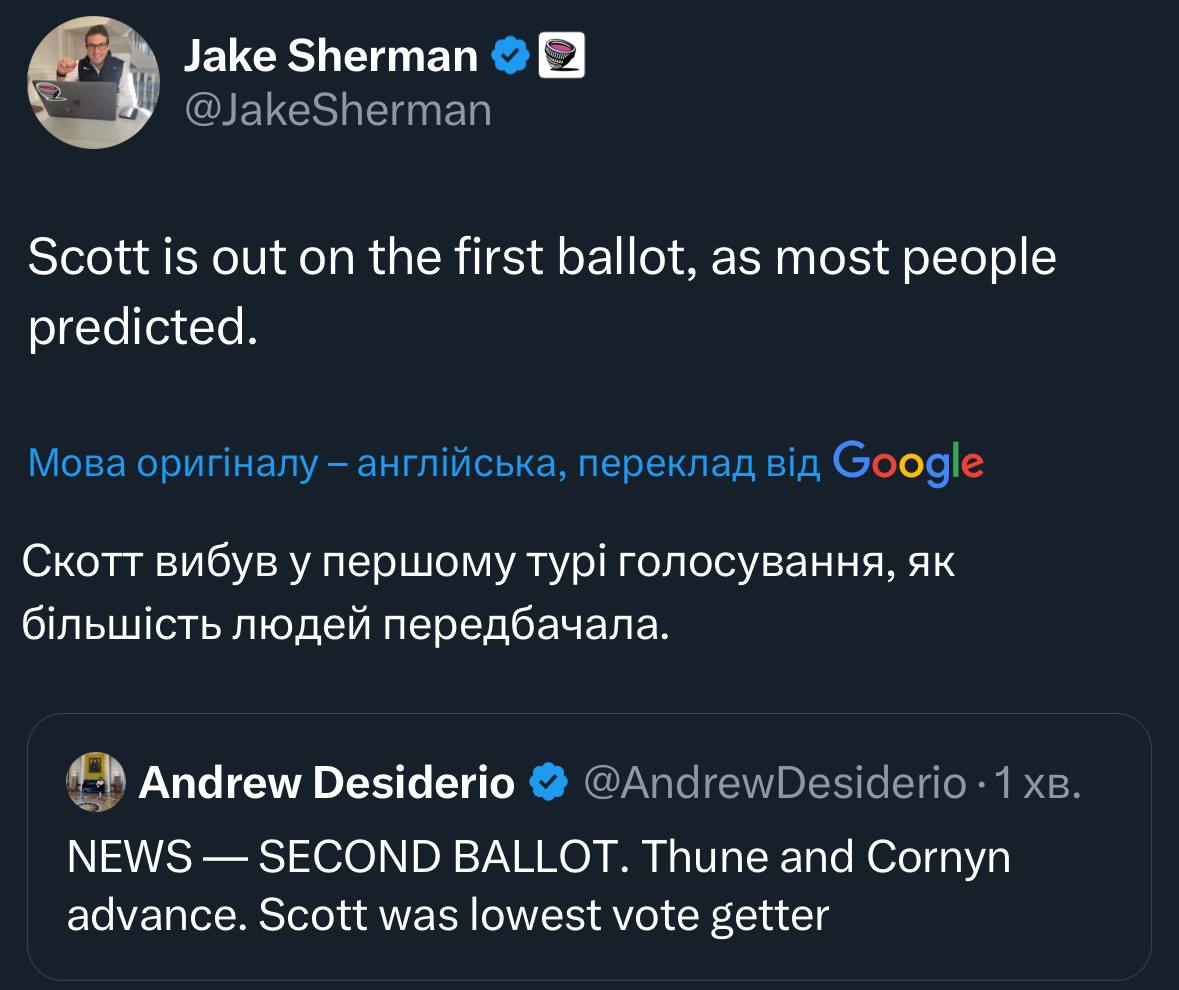Open the @AndrewDesiderio handle
Screen dimensions: 1179x990
point(774,783)
